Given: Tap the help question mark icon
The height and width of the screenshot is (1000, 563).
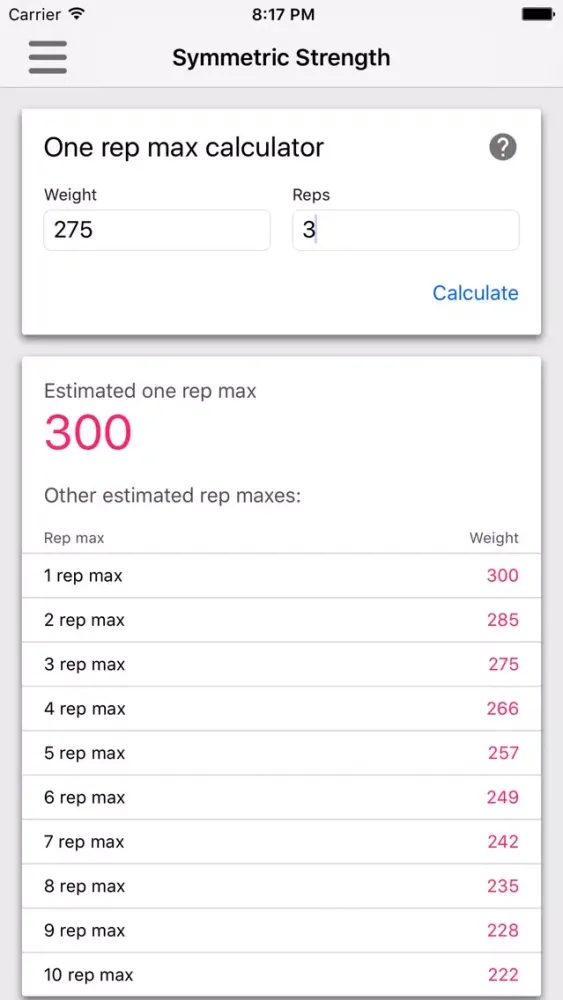Looking at the screenshot, I should (502, 148).
